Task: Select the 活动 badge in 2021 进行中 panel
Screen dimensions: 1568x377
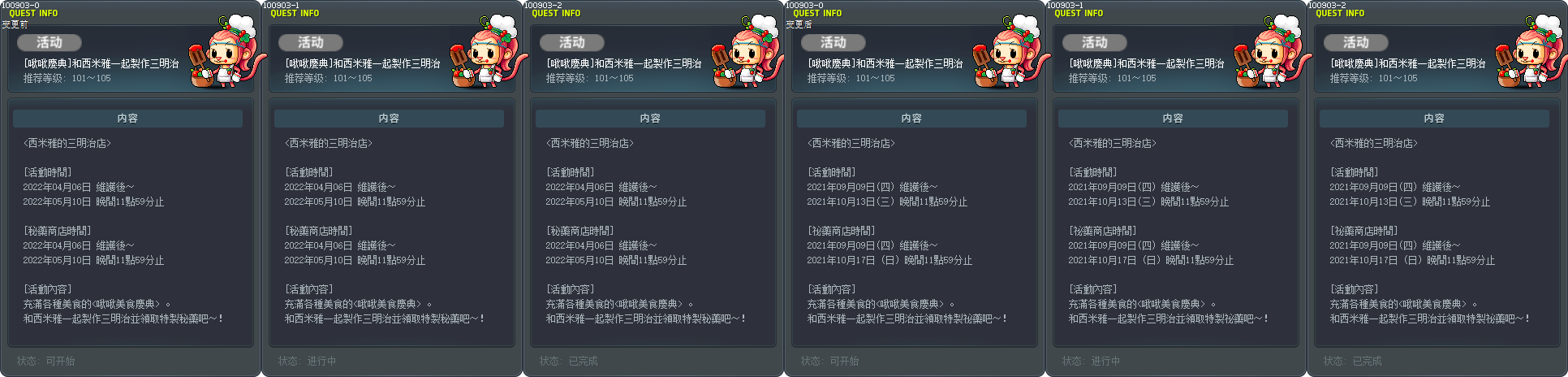Action: [1094, 42]
